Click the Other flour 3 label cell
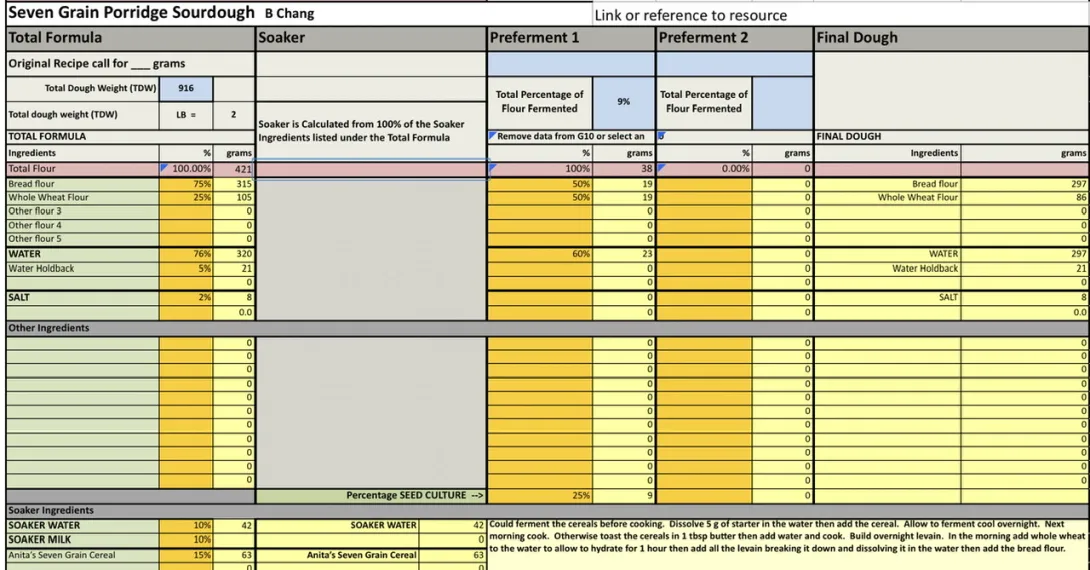The image size is (1090, 570). 82,211
